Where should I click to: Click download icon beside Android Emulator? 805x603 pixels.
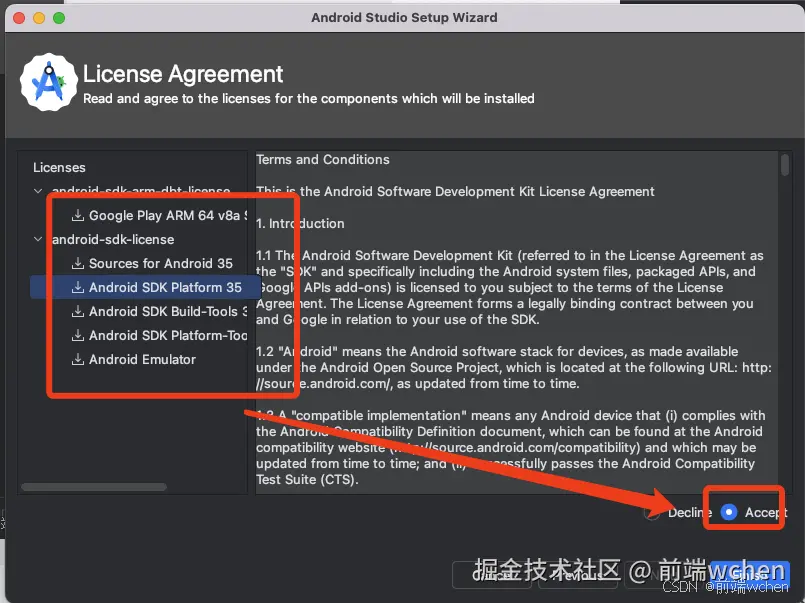click(78, 359)
